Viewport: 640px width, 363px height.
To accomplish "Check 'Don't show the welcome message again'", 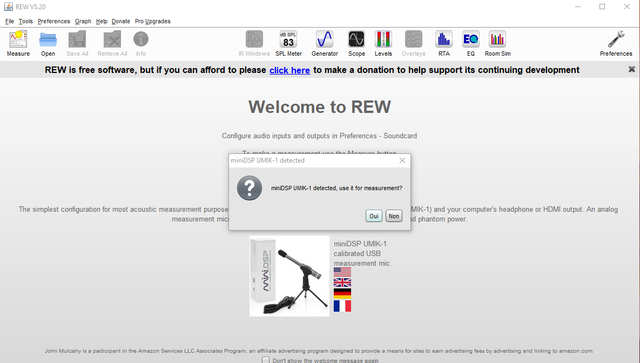I will tap(266, 360).
